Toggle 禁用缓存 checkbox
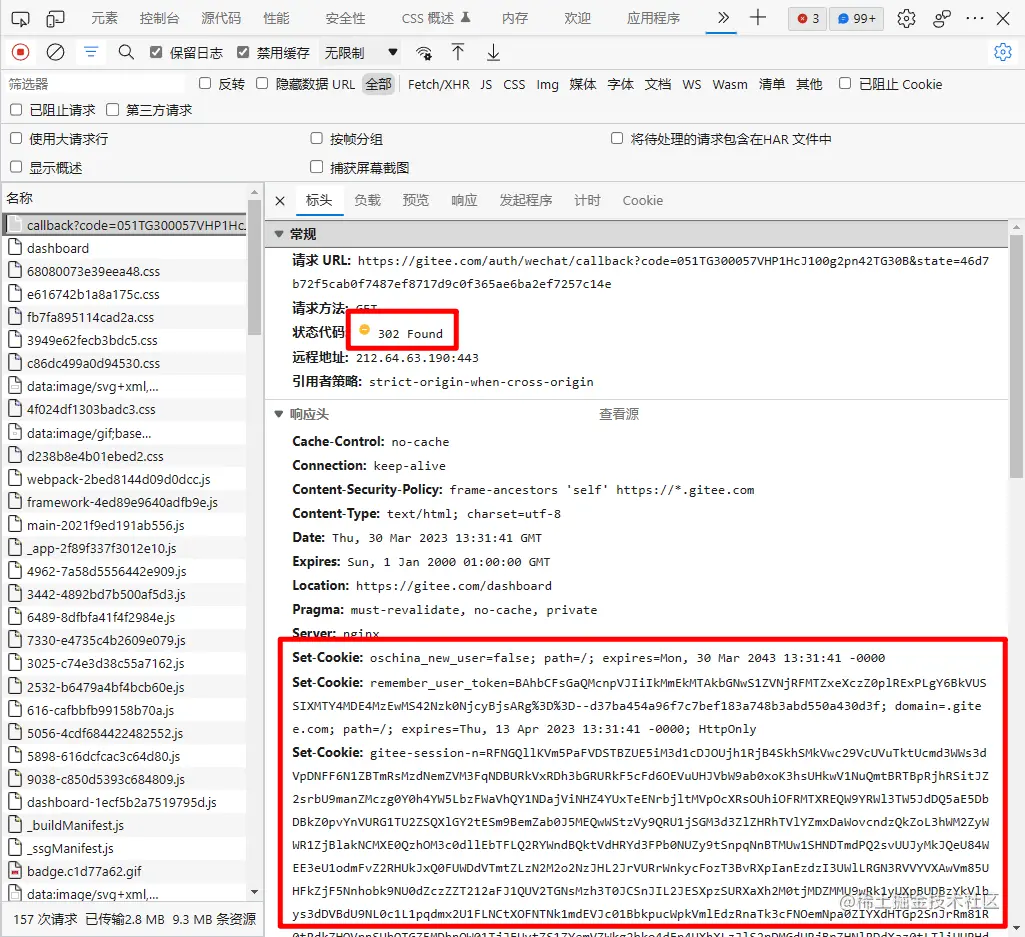1025x937 pixels. pyautogui.click(x=243, y=52)
